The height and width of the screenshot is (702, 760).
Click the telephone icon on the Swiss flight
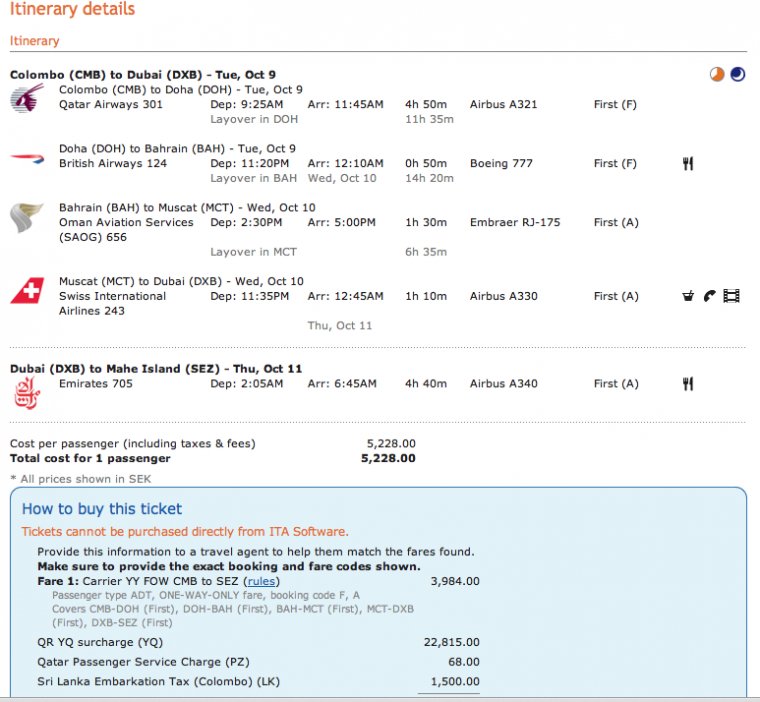(709, 296)
